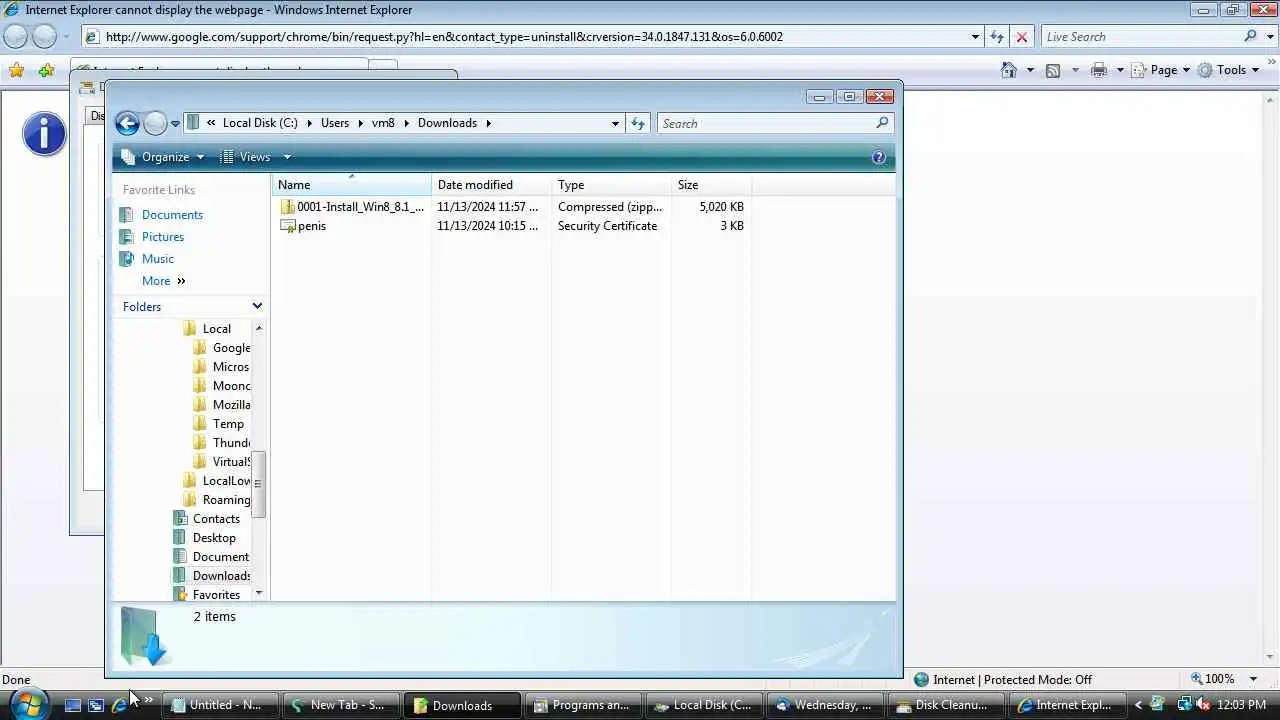
Task: Sort files by Type column
Action: click(x=611, y=185)
